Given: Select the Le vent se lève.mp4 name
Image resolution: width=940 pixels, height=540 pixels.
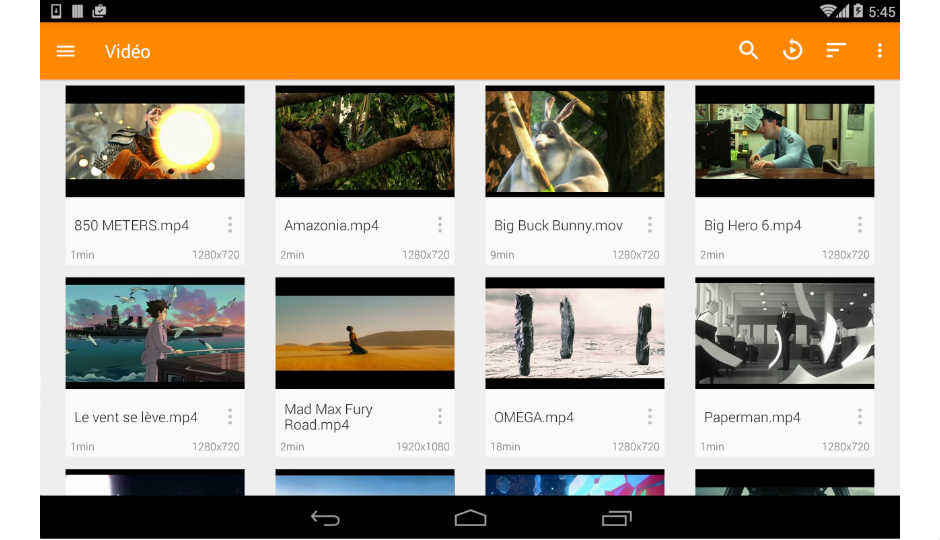Looking at the screenshot, I should tap(135, 418).
